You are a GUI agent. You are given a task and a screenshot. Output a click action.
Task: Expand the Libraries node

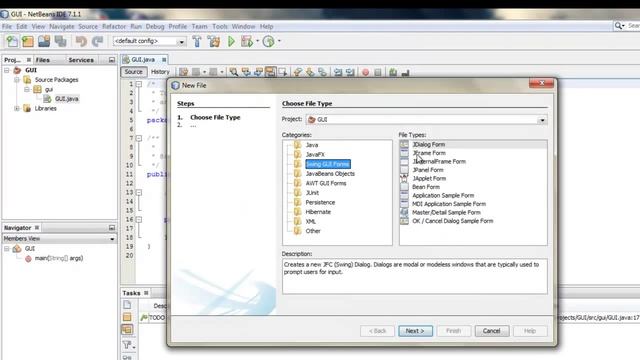click(x=17, y=108)
